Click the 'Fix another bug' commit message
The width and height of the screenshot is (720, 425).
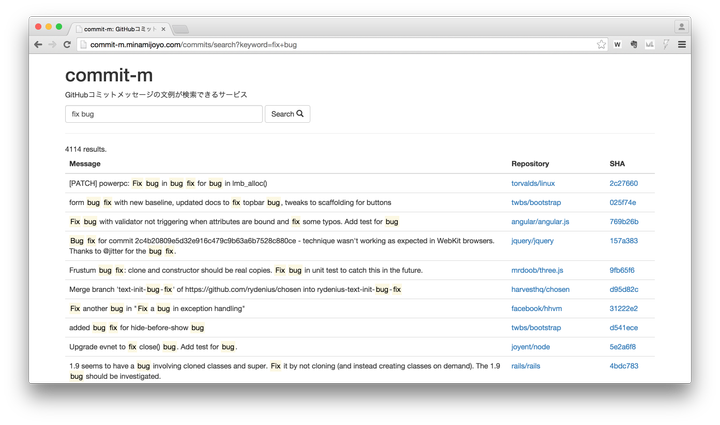[x=157, y=309]
